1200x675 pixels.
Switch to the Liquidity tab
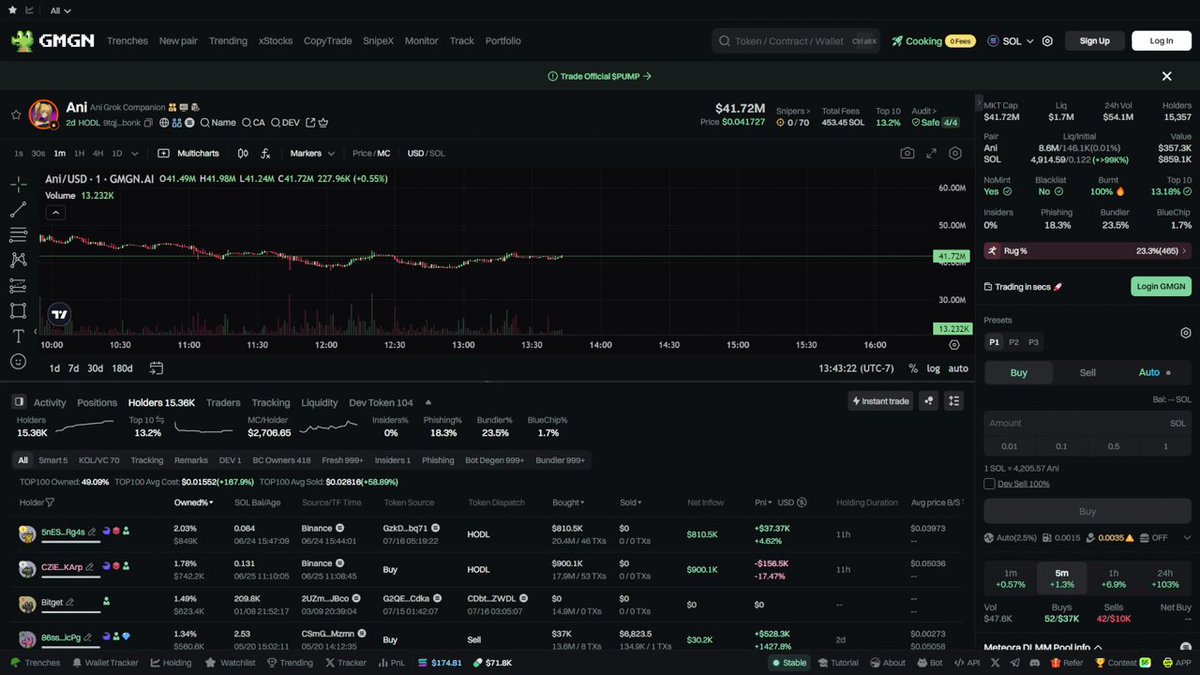coord(320,402)
